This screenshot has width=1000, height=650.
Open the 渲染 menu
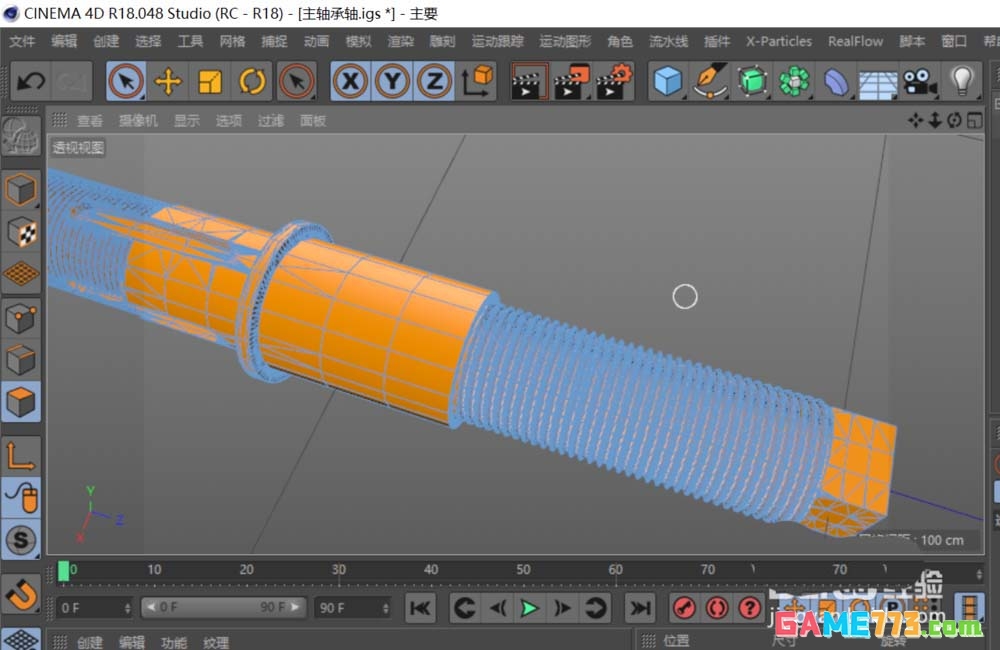(399, 41)
